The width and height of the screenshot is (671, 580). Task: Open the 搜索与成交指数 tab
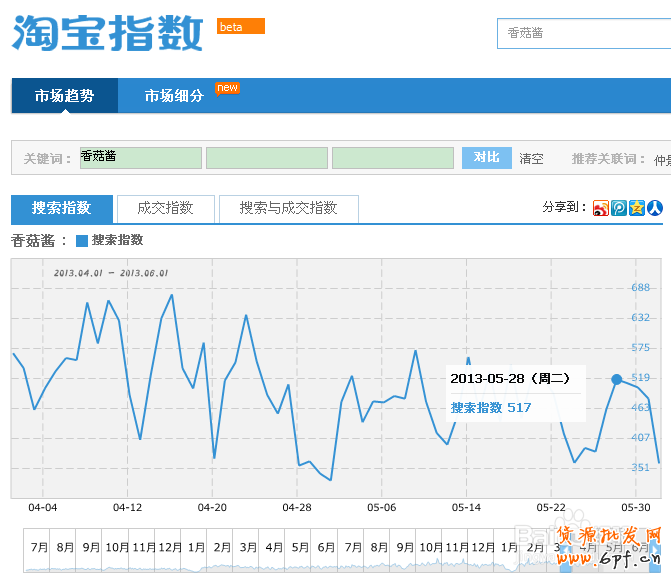(288, 208)
